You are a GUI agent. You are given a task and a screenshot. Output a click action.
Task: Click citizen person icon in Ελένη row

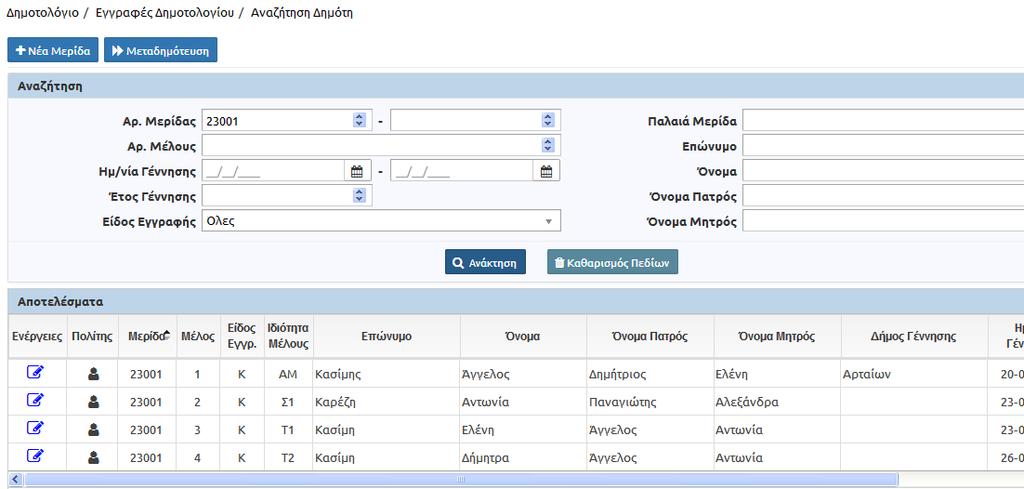[93, 430]
